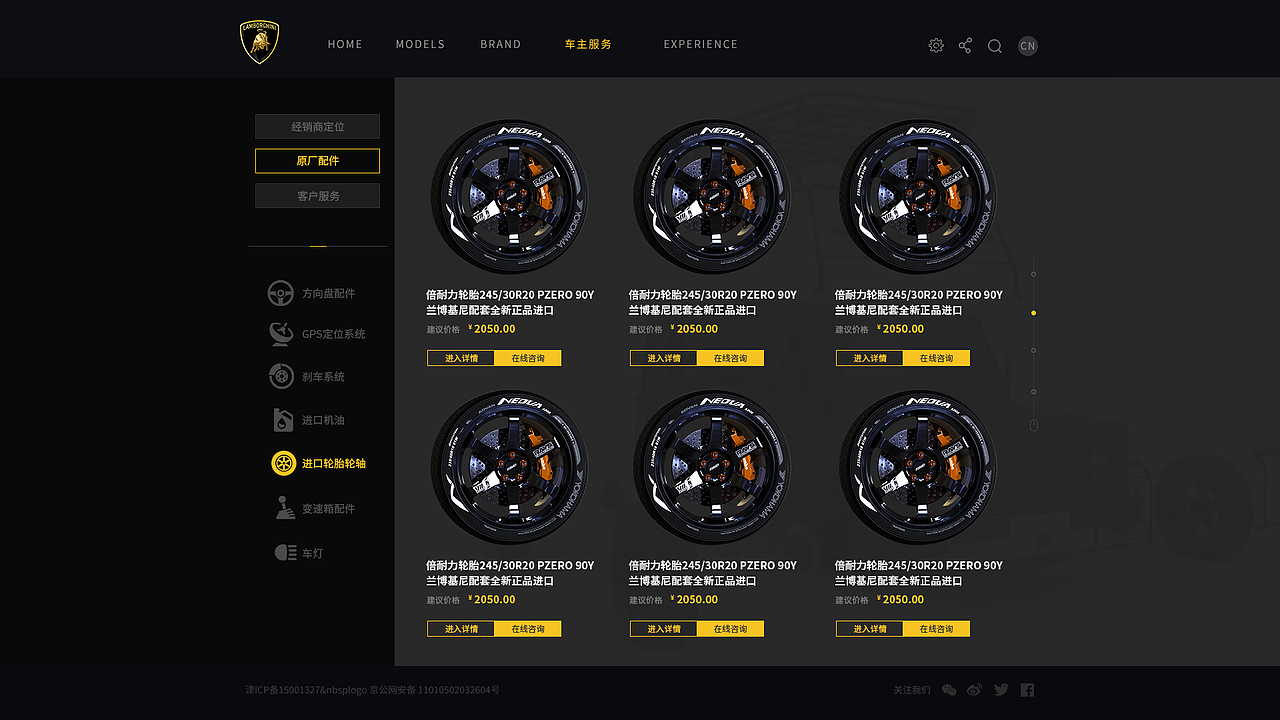Jump to the fourth page dot indicator

tap(1033, 391)
